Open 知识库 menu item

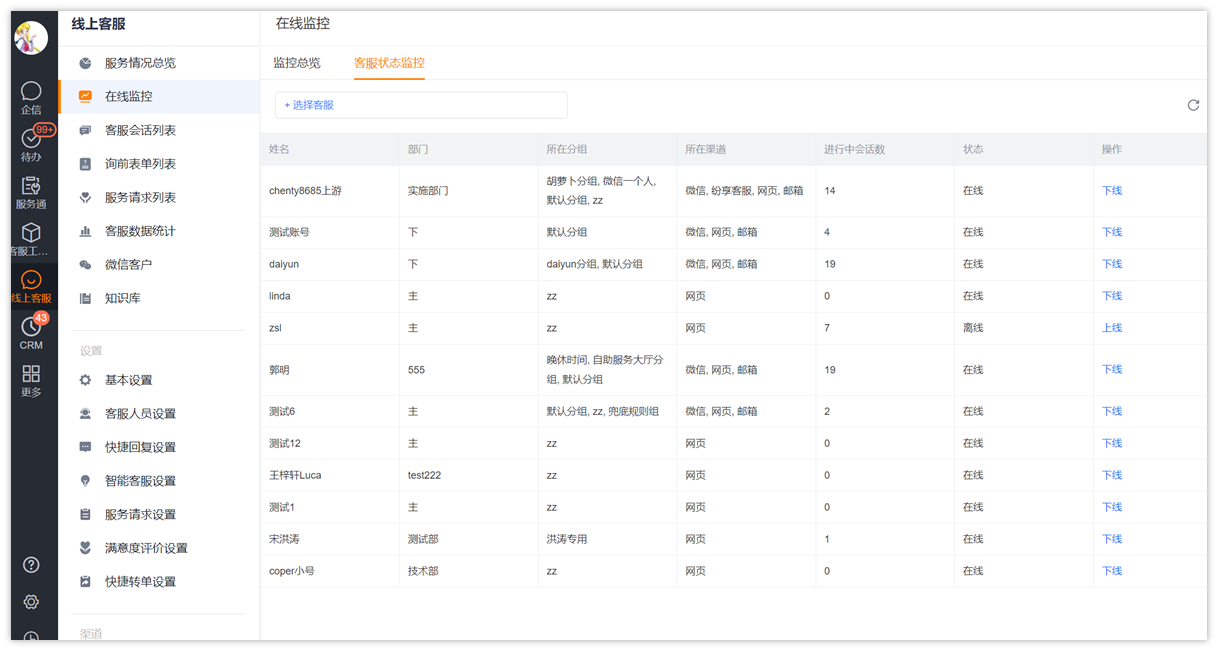pyautogui.click(x=158, y=298)
